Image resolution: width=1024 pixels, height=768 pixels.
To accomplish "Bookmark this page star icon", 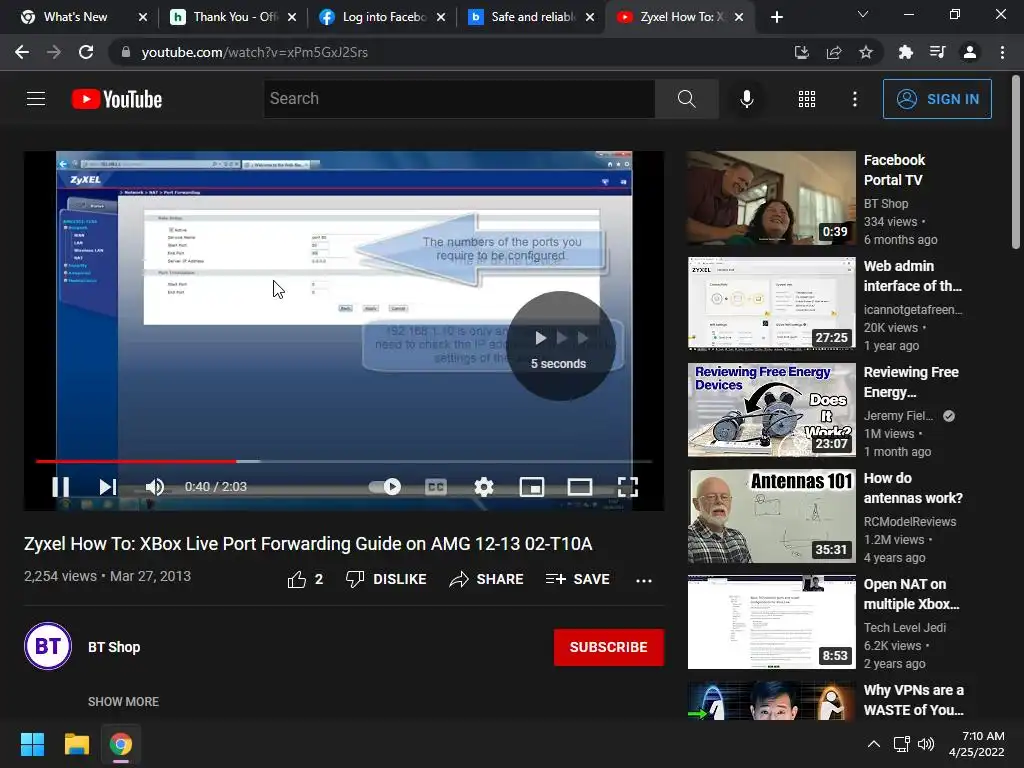I will click(865, 52).
